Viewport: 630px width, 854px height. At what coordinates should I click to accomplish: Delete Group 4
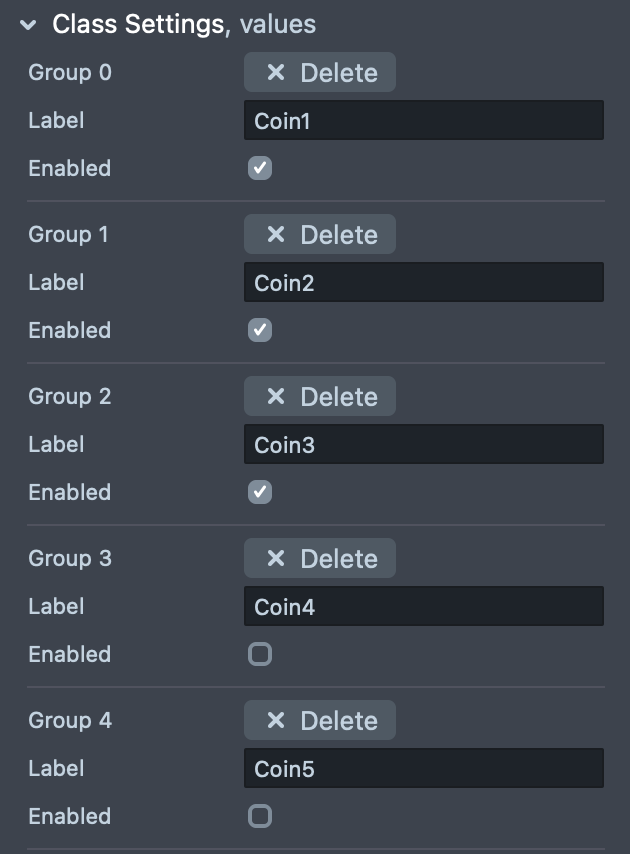point(320,721)
